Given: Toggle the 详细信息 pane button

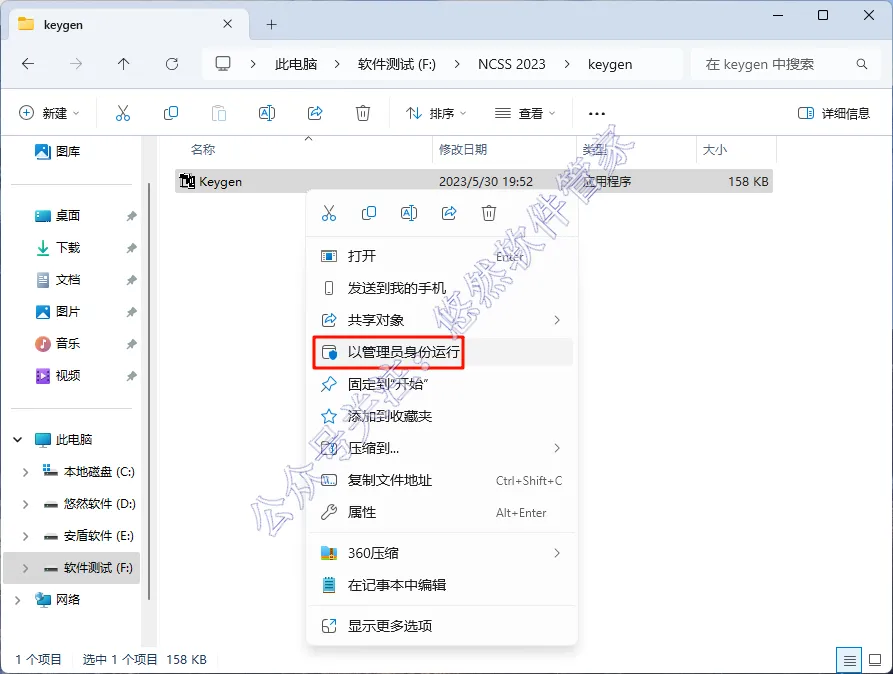Looking at the screenshot, I should (x=834, y=113).
